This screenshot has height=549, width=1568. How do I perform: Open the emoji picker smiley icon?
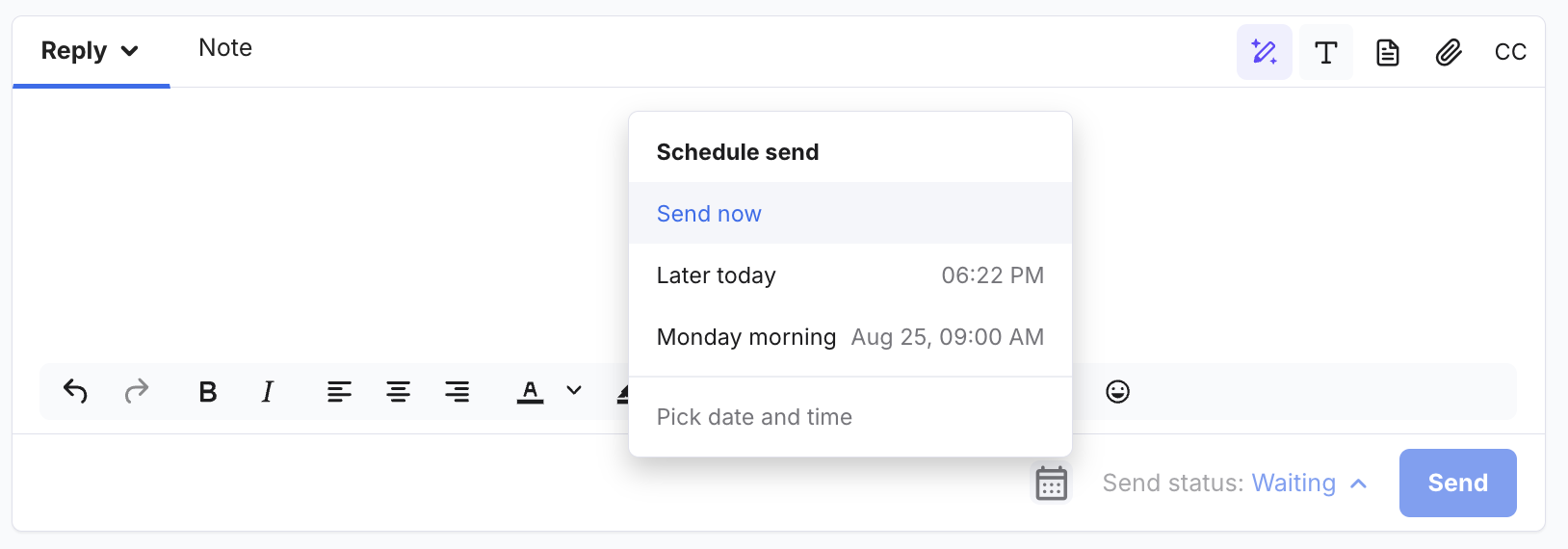pyautogui.click(x=1117, y=391)
